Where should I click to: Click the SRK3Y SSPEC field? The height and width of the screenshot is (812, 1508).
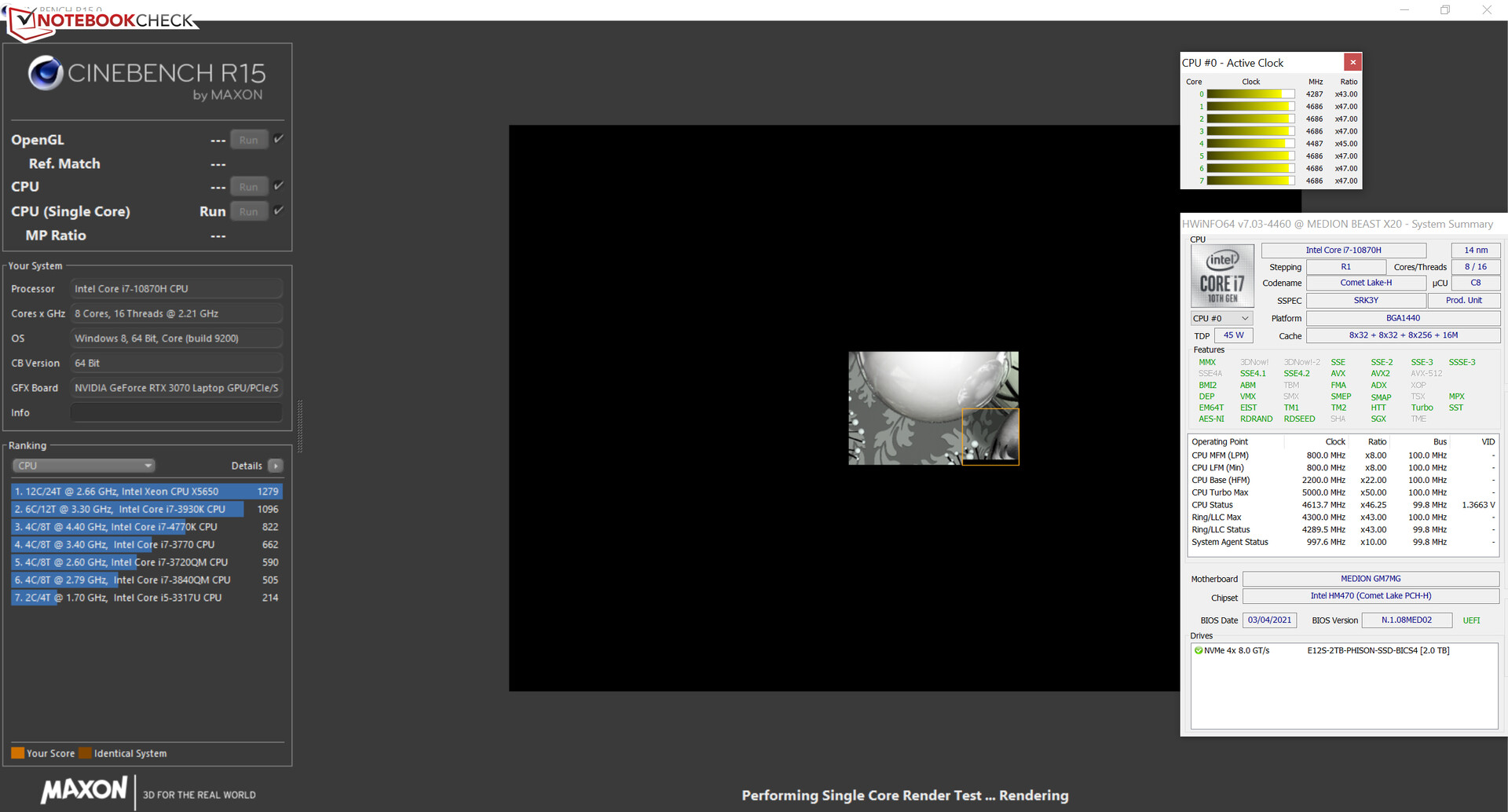click(1366, 300)
